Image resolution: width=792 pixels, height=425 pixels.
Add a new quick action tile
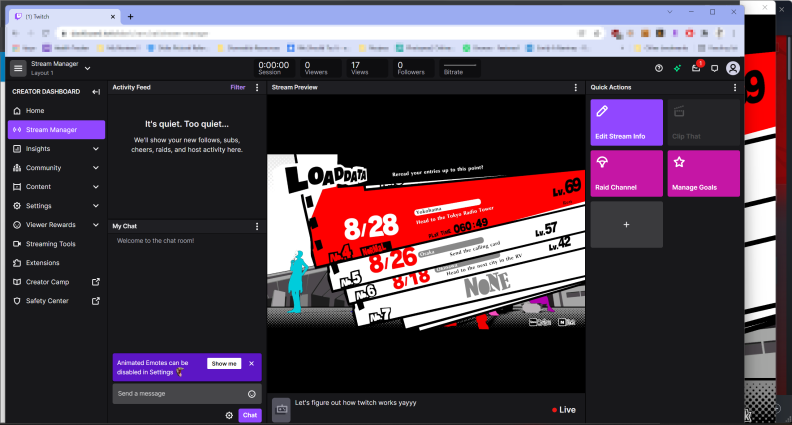pyautogui.click(x=626, y=224)
